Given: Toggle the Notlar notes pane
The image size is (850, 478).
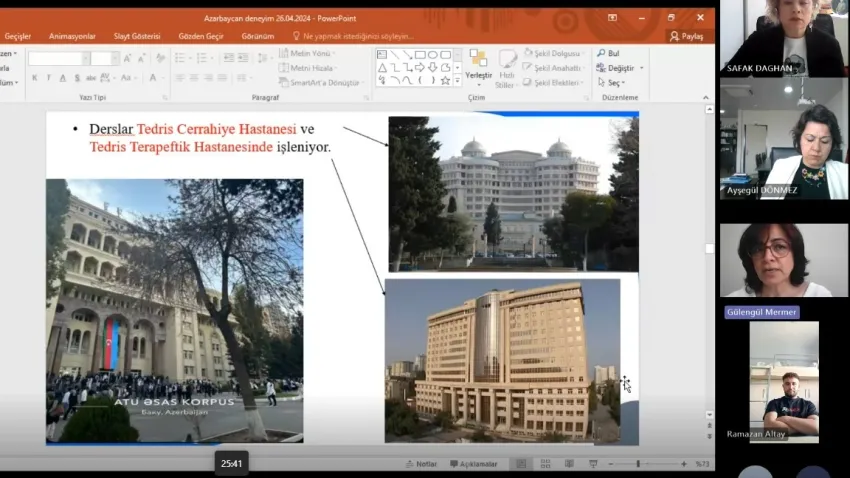Looking at the screenshot, I should click(421, 464).
